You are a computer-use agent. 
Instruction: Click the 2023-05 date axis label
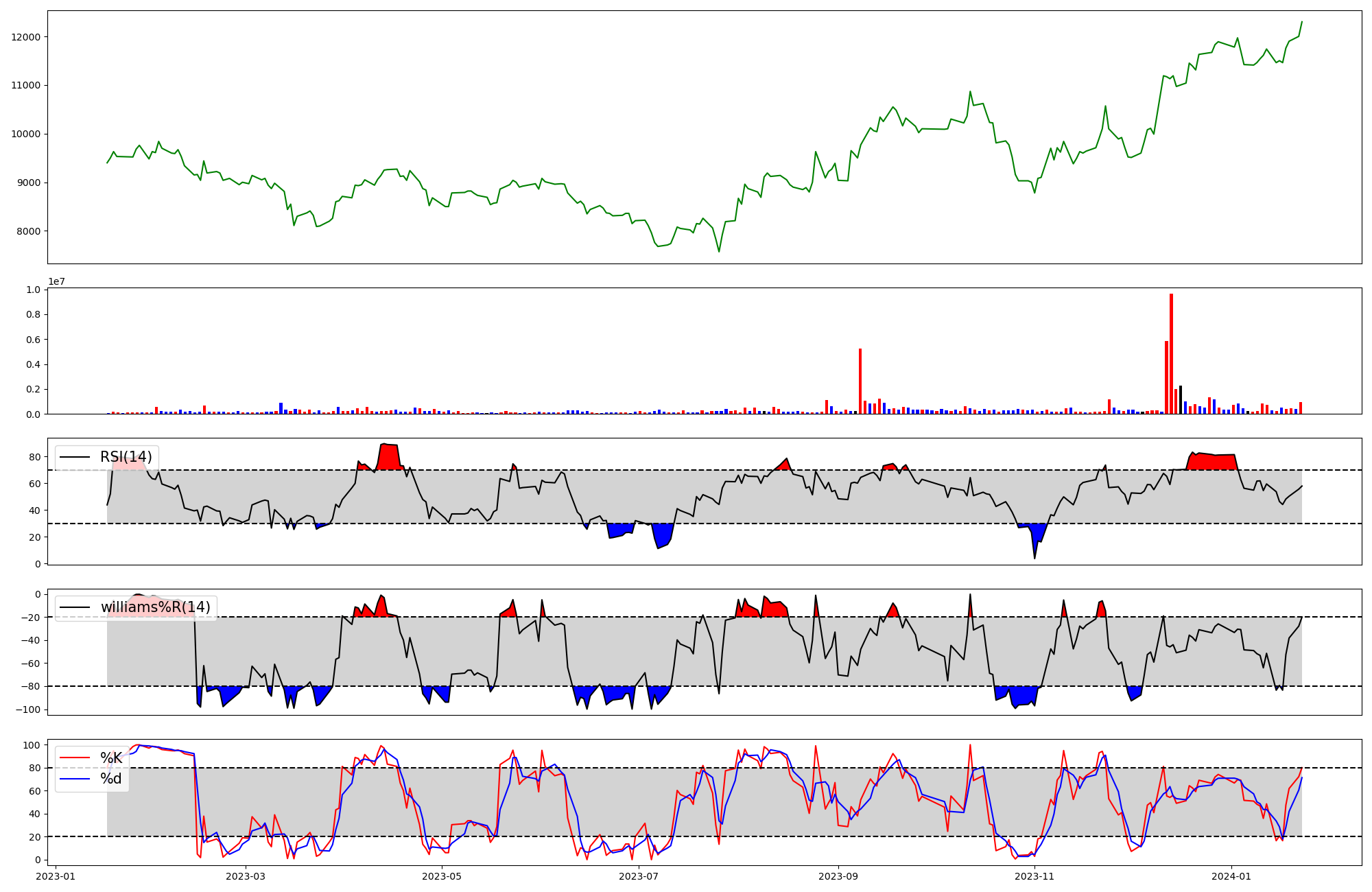point(442,876)
